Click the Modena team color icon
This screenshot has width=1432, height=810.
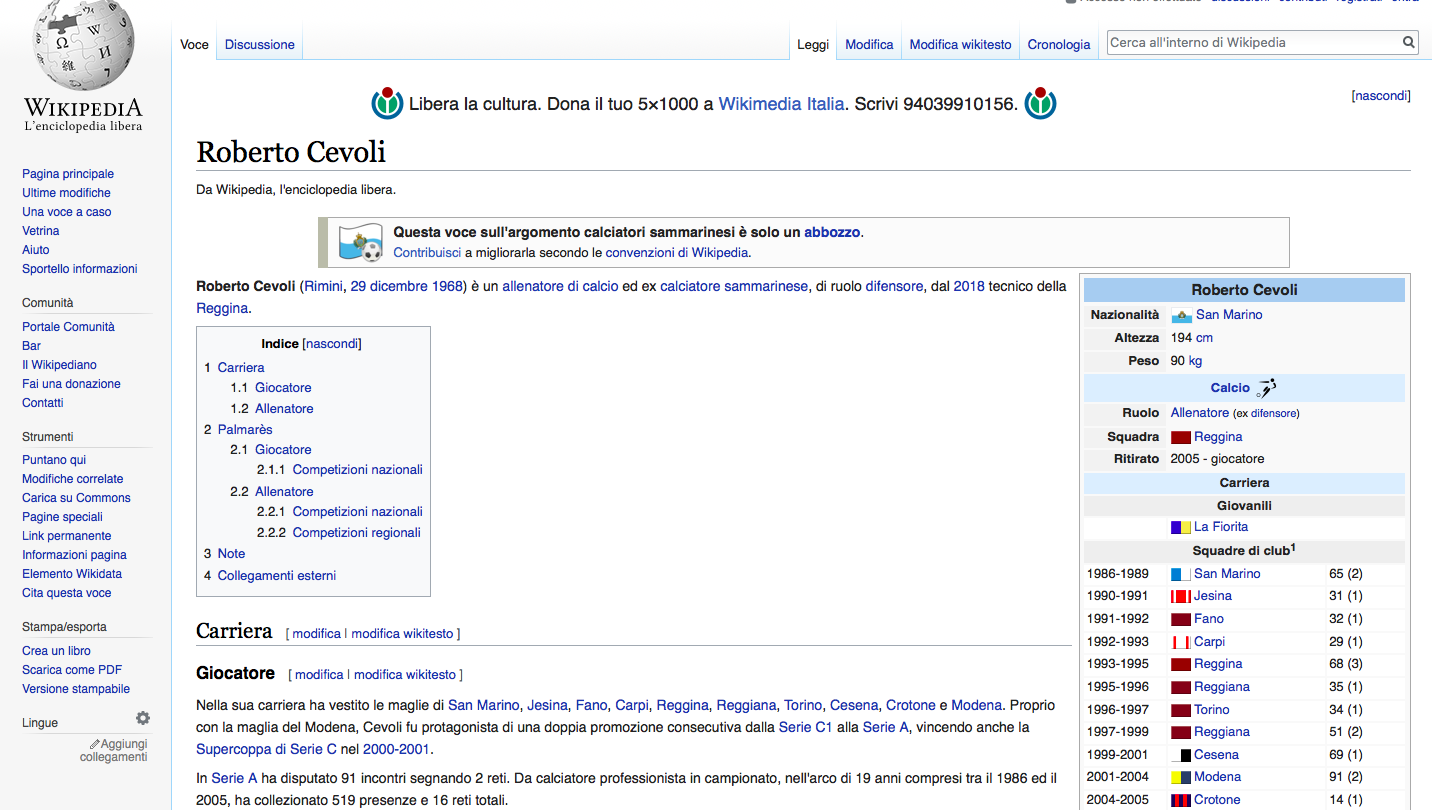(1181, 777)
